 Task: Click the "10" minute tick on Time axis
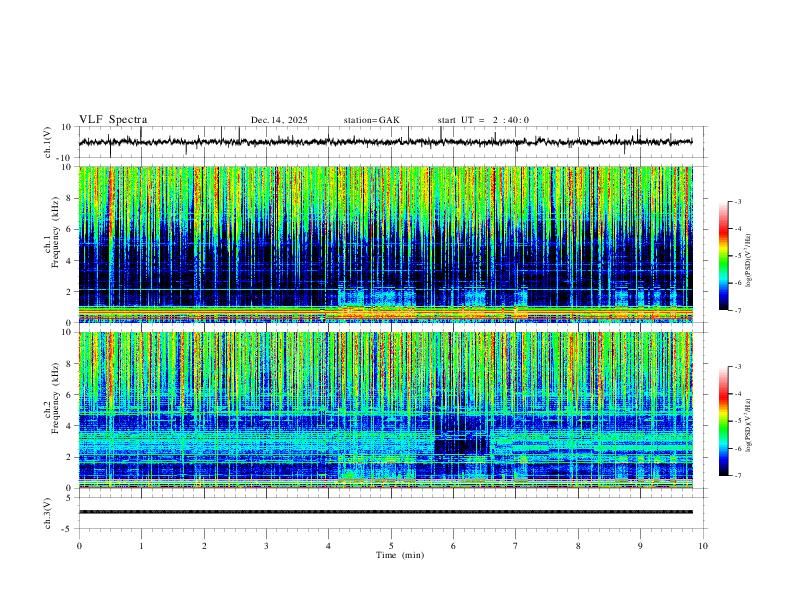coord(703,546)
